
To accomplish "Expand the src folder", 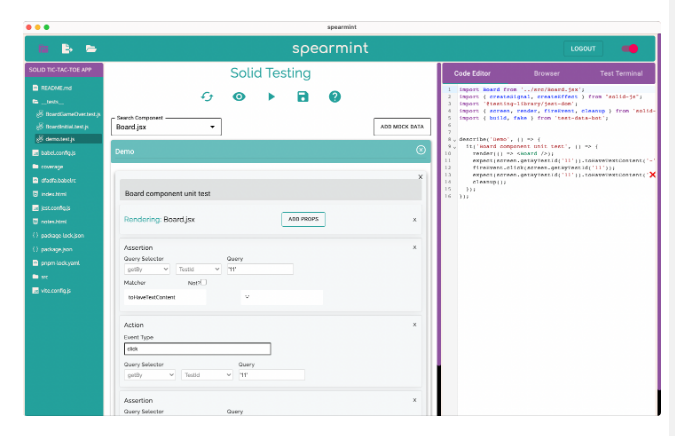I will click(x=40, y=277).
